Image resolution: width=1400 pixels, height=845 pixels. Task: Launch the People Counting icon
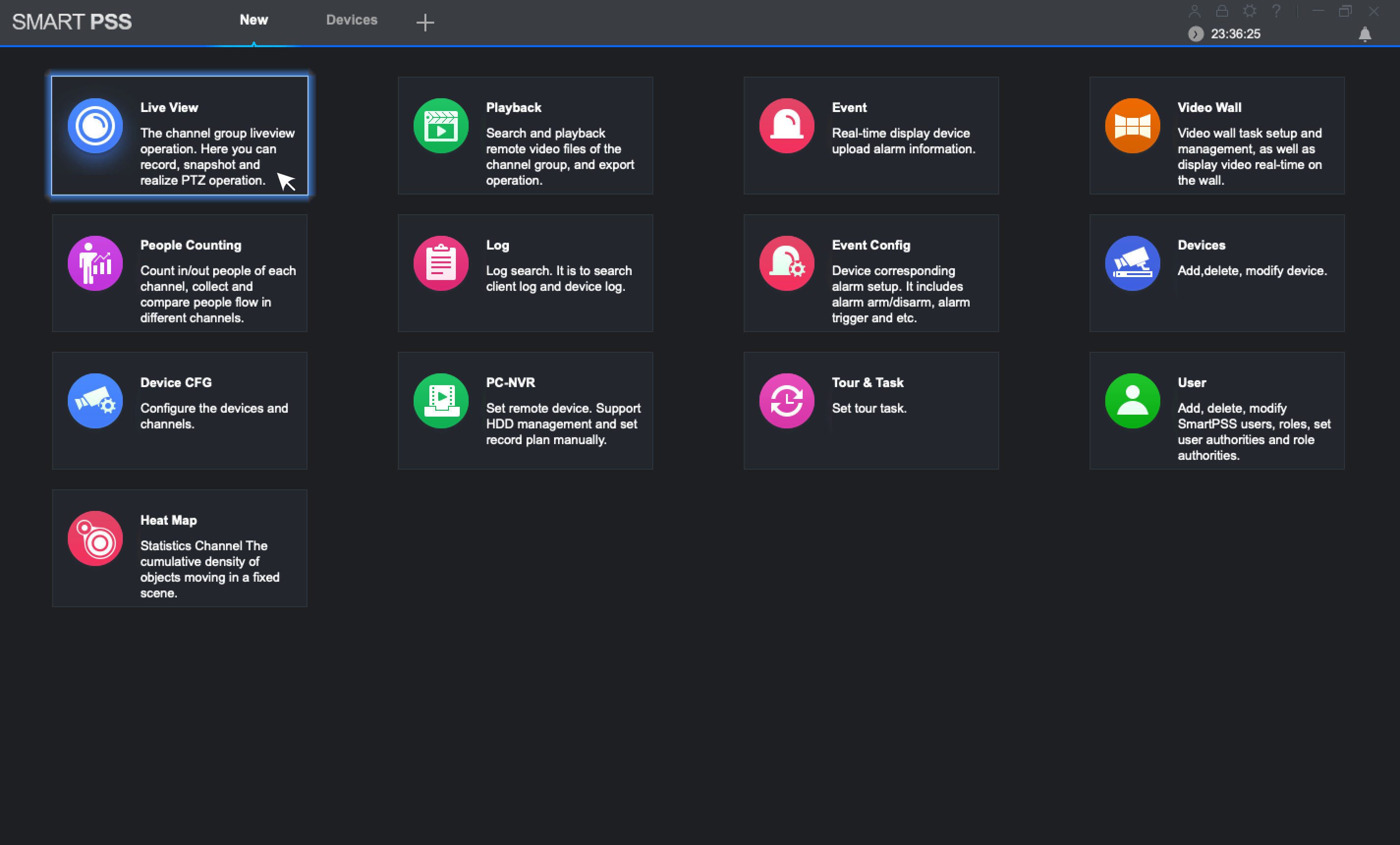[x=95, y=263]
